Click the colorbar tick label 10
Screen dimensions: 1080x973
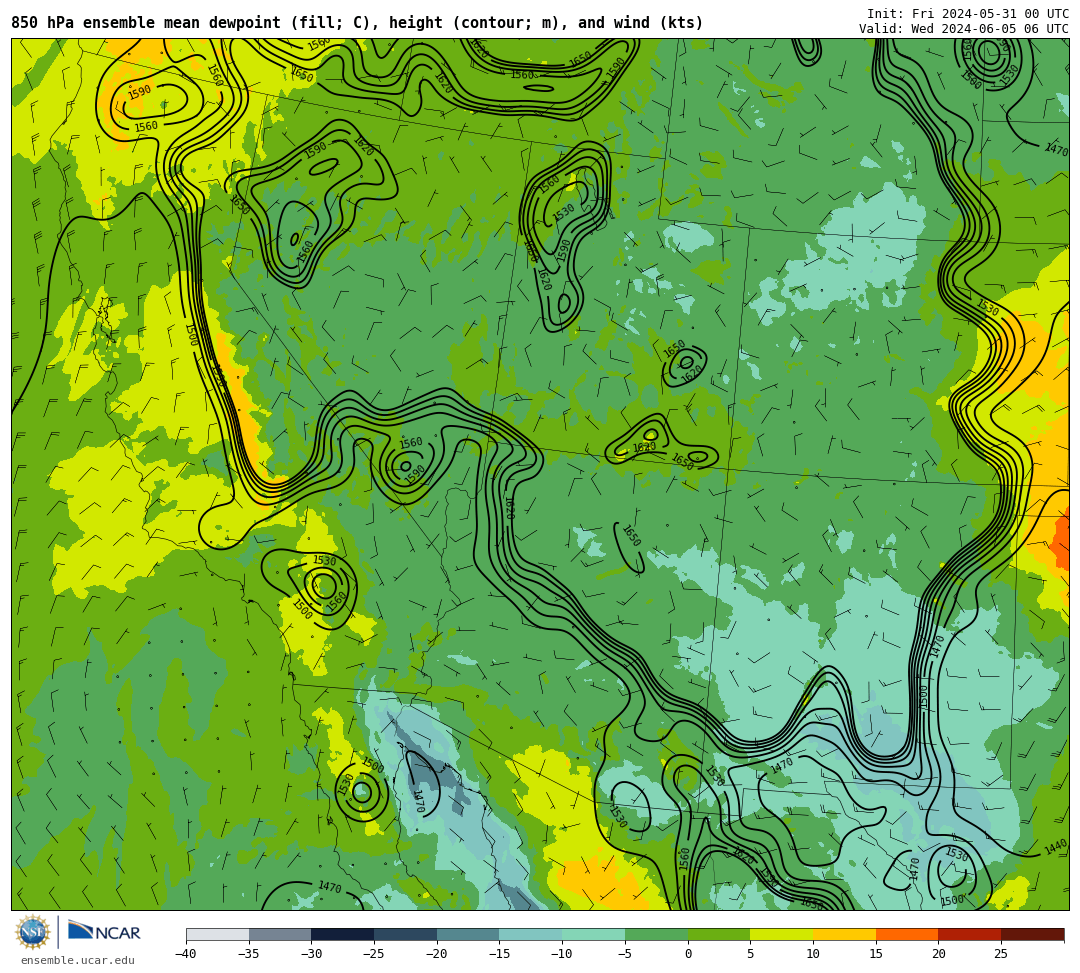click(x=813, y=954)
